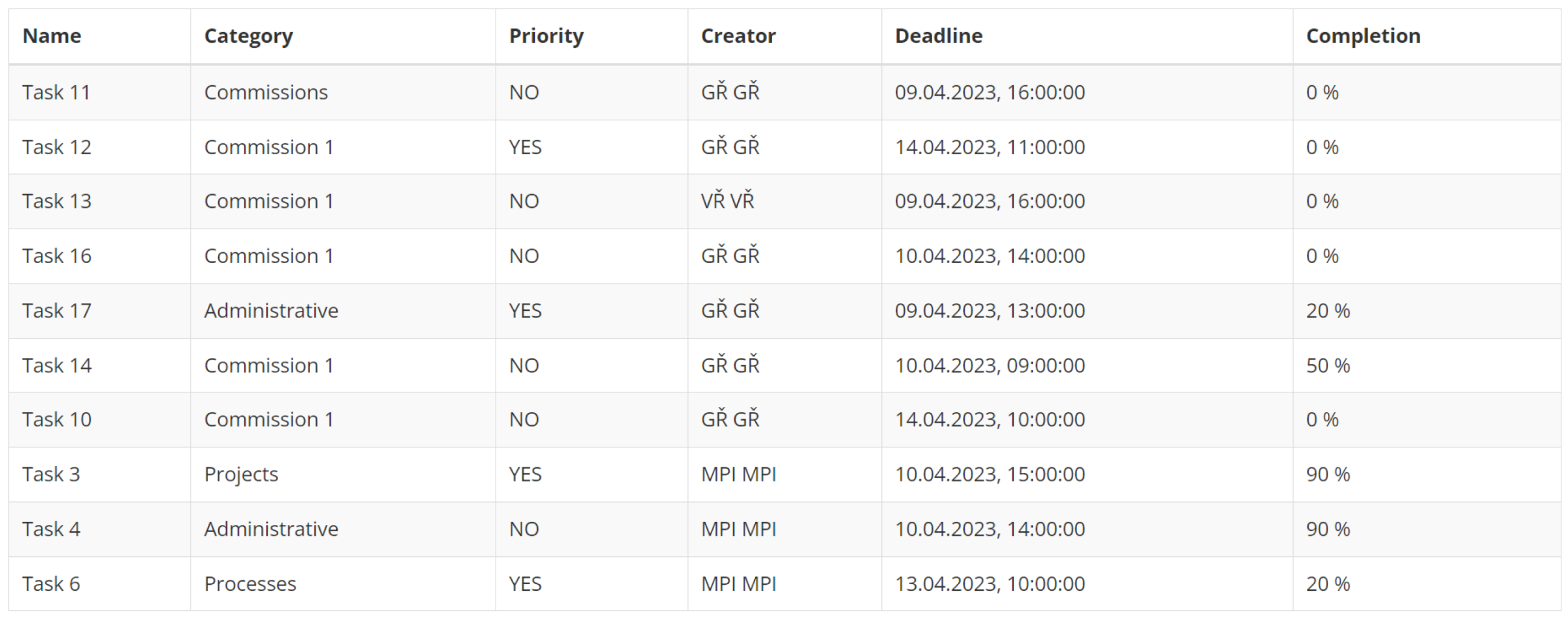Open the Task 11 row name

pyautogui.click(x=56, y=93)
